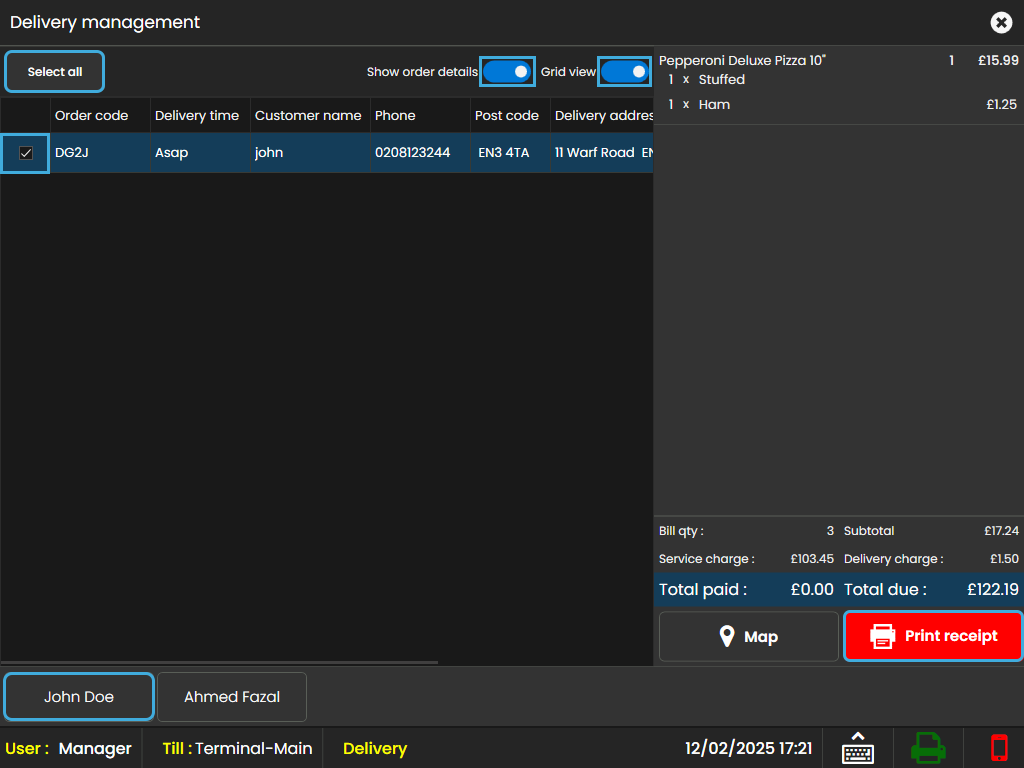The height and width of the screenshot is (768, 1024).
Task: Uncheck the checkbox for order DG2J
Action: [26, 153]
